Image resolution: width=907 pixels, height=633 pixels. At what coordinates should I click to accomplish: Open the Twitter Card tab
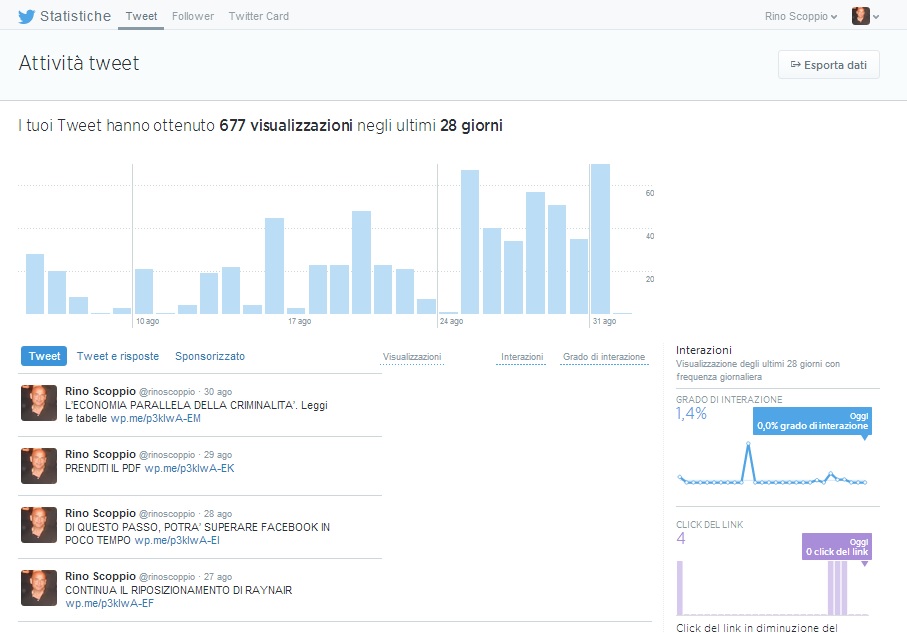(259, 16)
